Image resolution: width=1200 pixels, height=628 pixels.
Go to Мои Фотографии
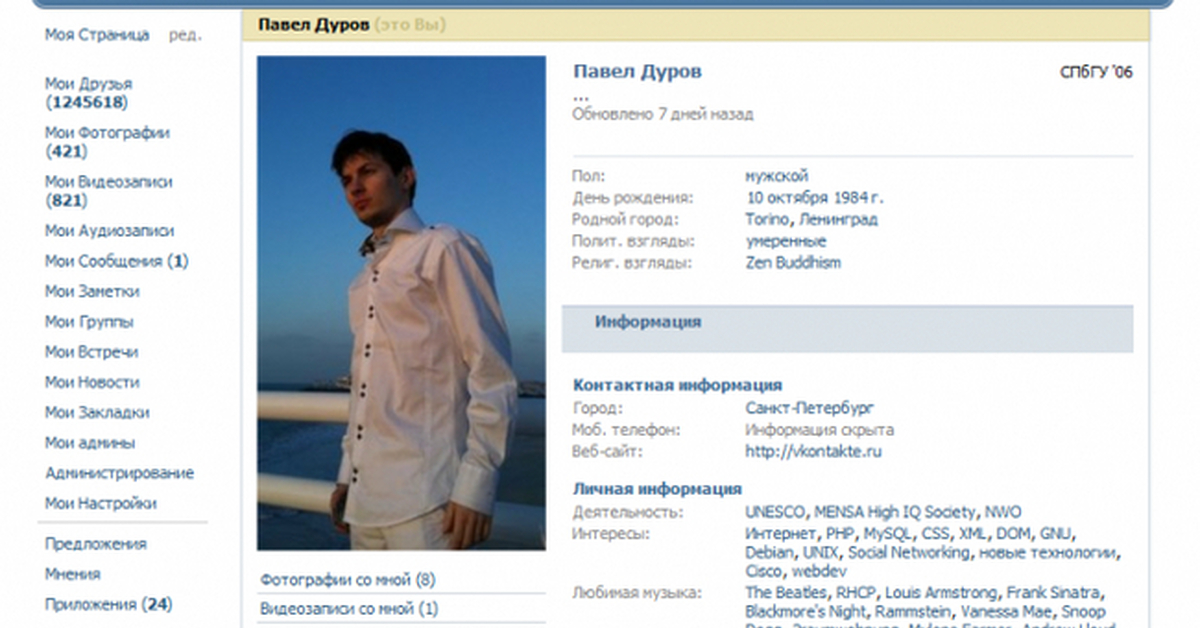(107, 133)
